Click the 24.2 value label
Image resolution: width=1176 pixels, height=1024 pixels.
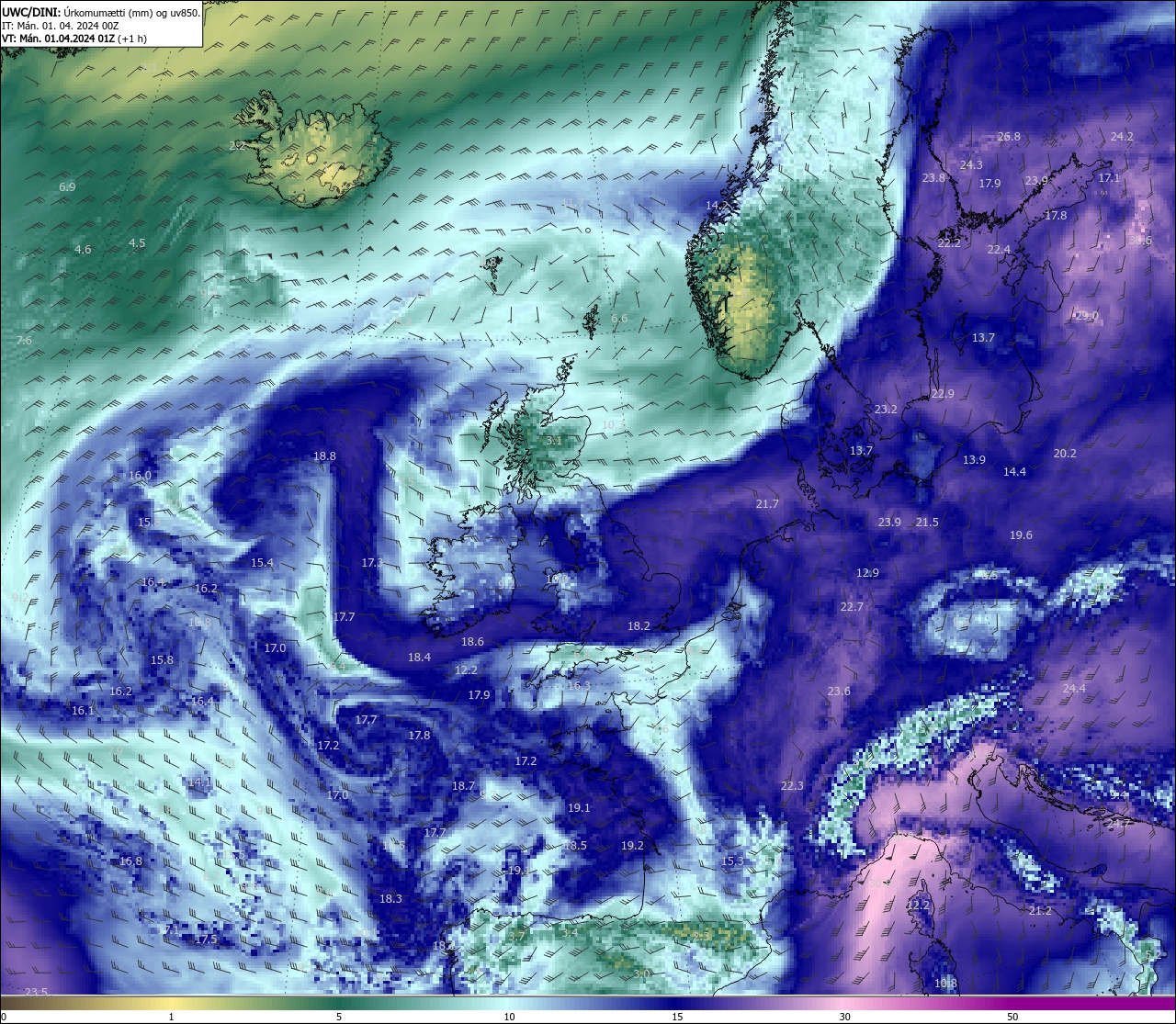1122,137
